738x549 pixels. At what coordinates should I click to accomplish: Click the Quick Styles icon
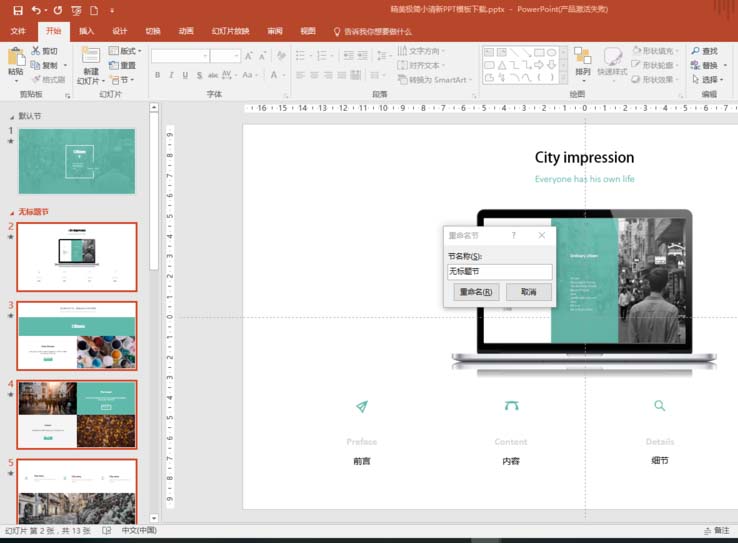(x=612, y=58)
